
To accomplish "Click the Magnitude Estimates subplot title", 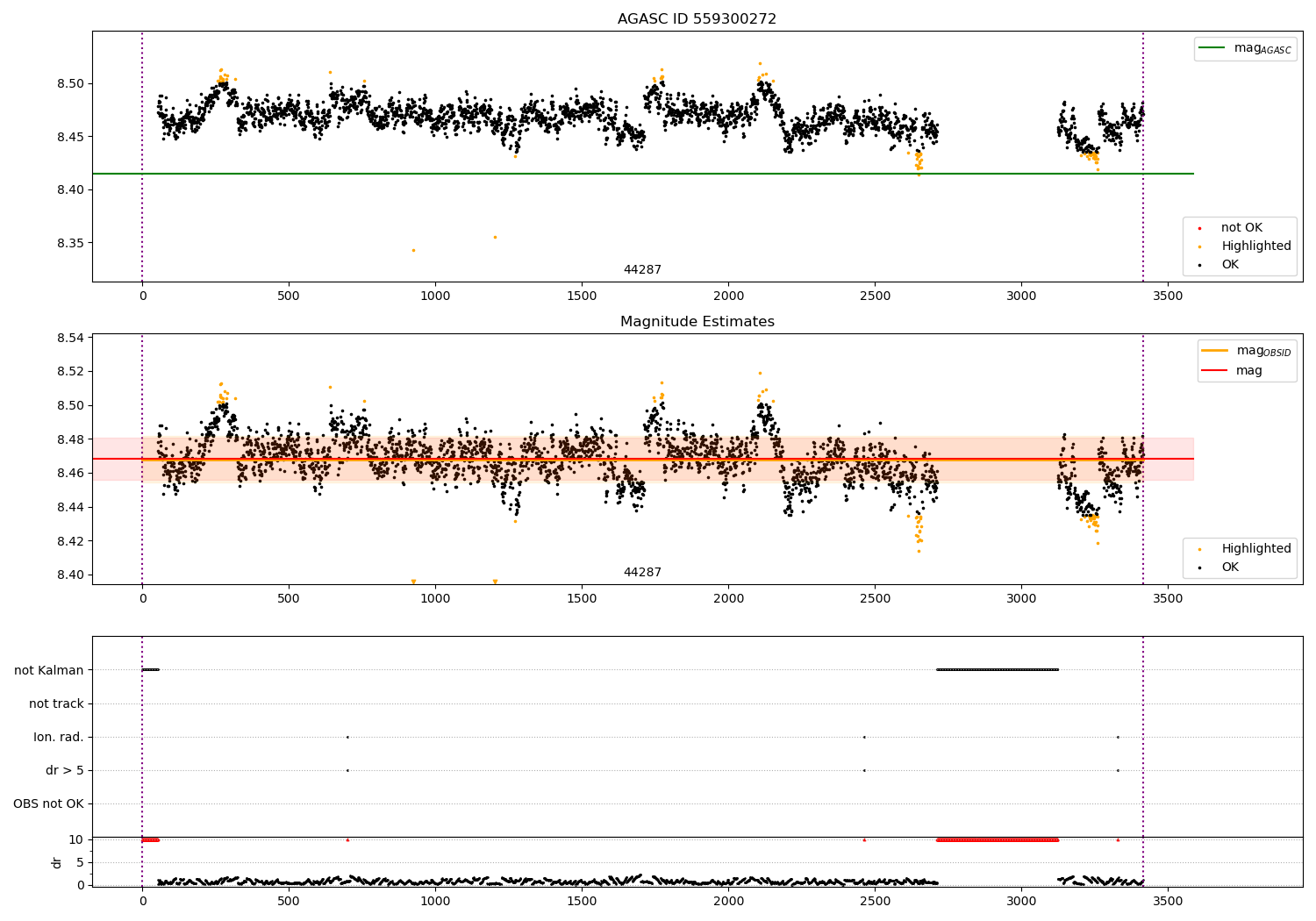I will 697,322.
